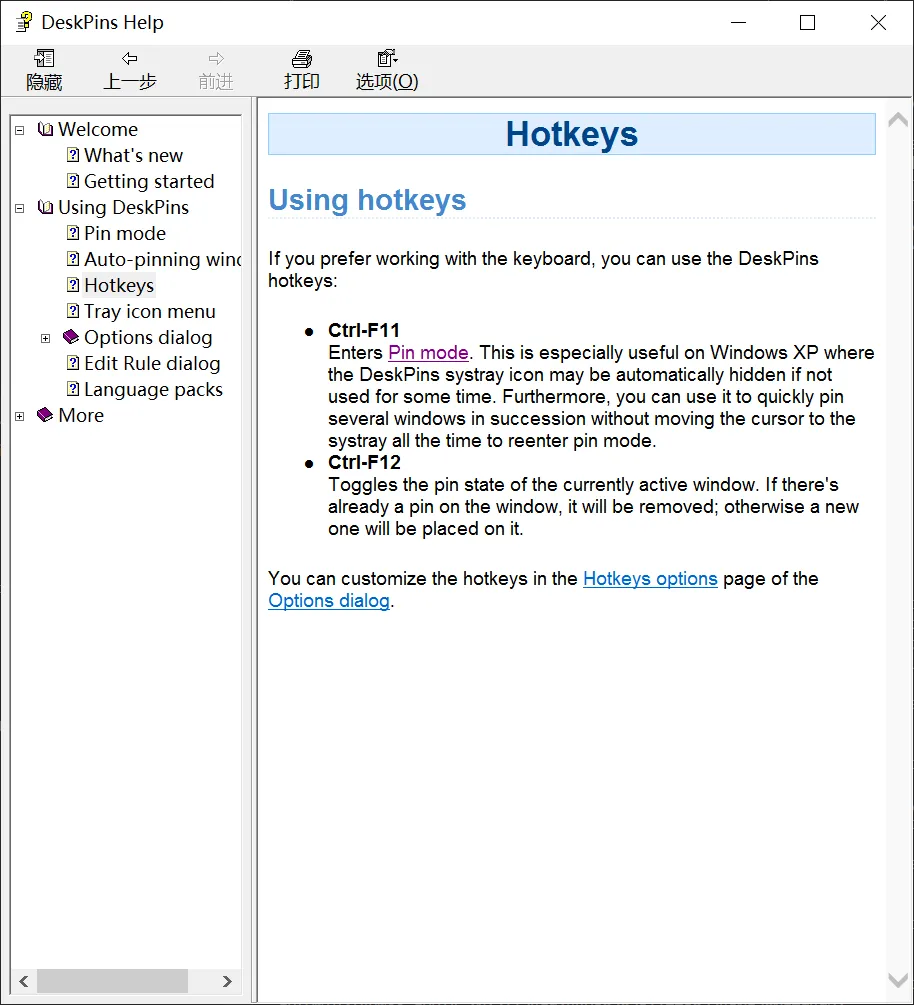Click the contents pane left scroll arrow
The image size is (914, 1005).
[24, 981]
